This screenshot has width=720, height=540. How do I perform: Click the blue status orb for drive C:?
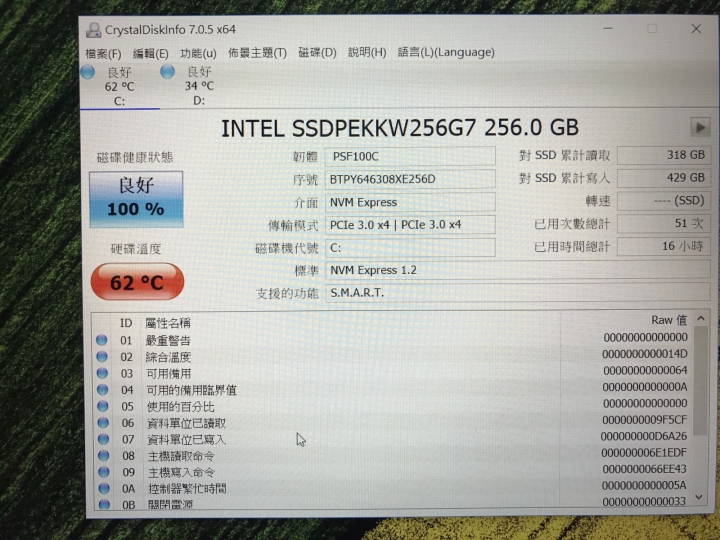87,72
